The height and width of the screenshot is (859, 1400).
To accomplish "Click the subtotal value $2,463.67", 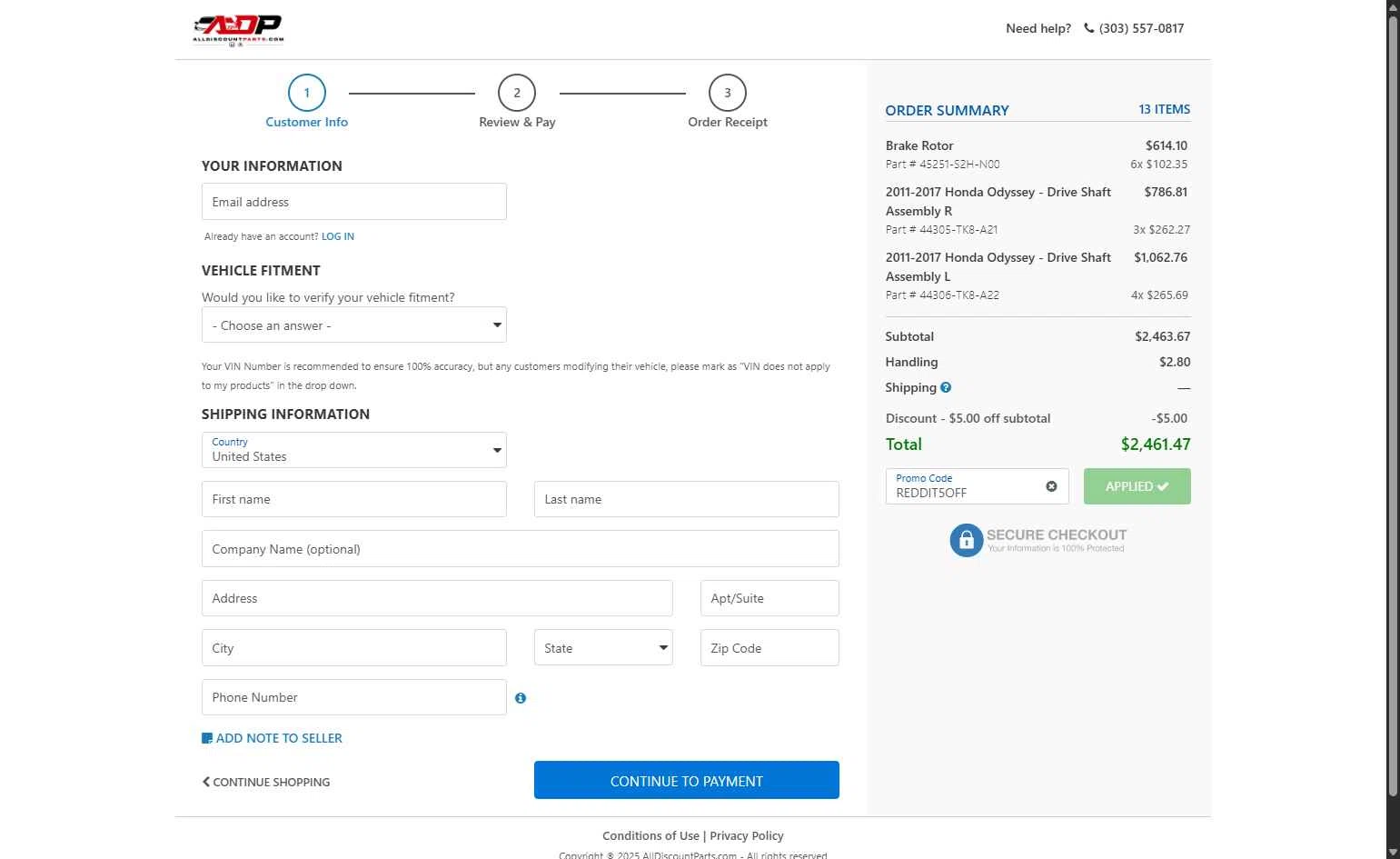I will (1163, 336).
